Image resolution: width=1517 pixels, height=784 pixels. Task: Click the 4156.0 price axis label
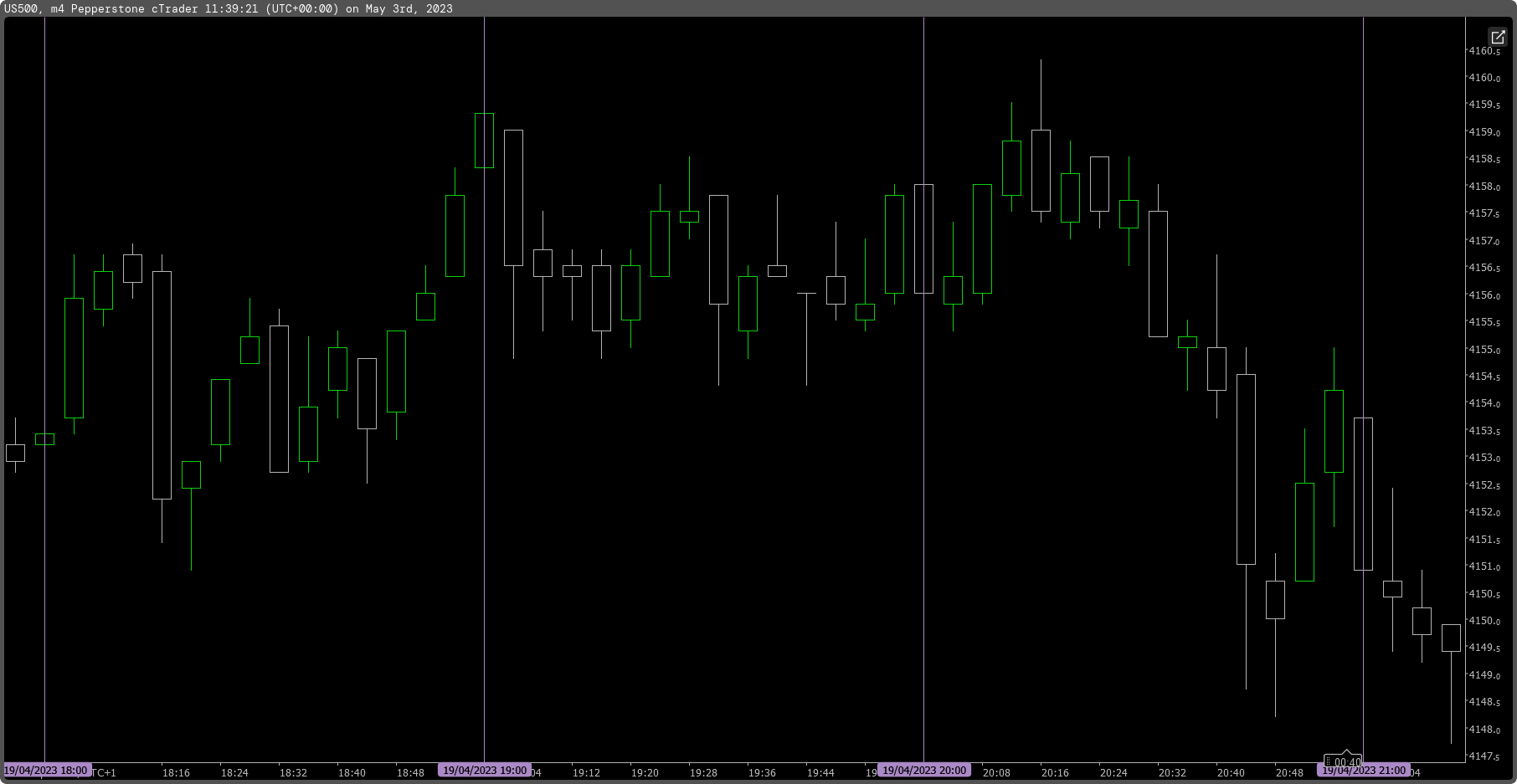1486,295
